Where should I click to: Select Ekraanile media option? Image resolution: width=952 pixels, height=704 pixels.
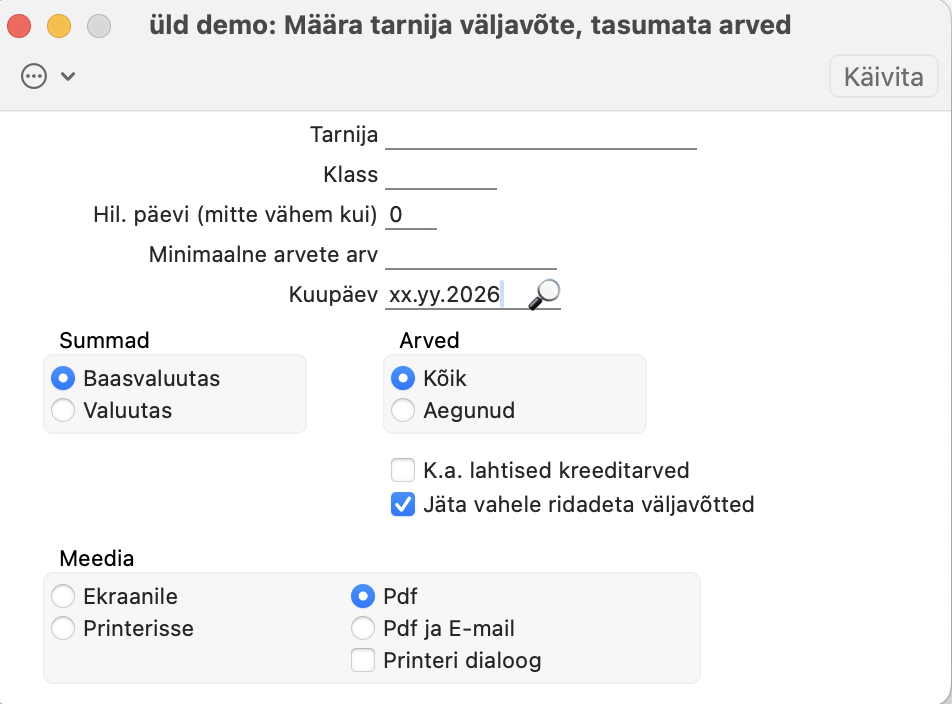63,597
